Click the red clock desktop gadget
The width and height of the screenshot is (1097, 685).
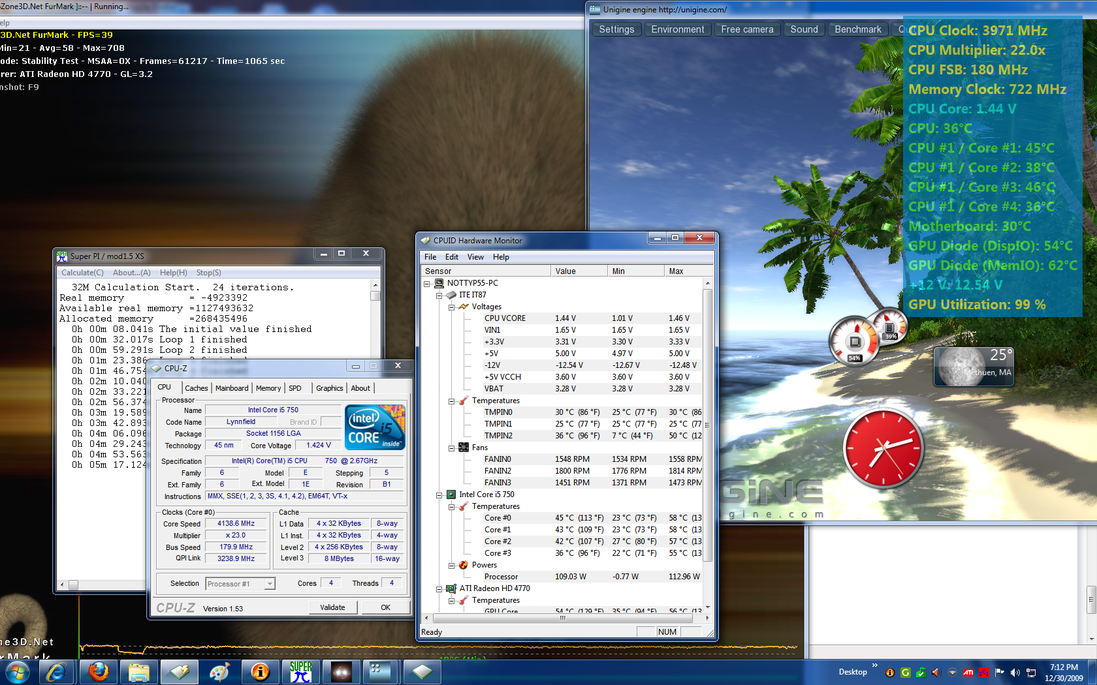pyautogui.click(x=884, y=449)
